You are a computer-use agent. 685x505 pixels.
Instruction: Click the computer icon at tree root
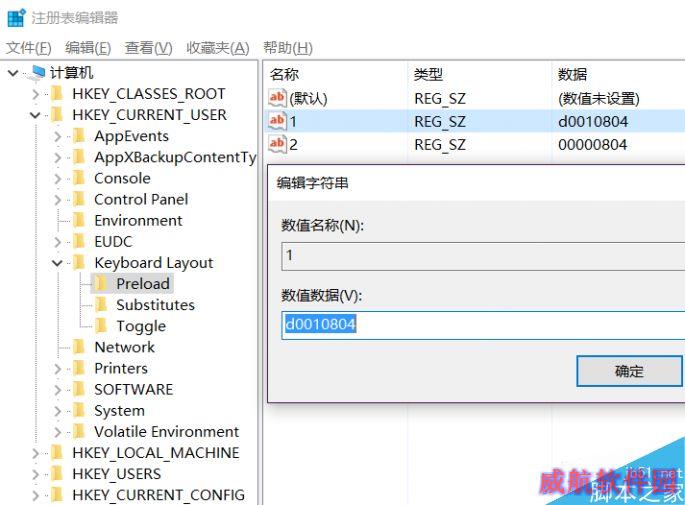[x=38, y=73]
